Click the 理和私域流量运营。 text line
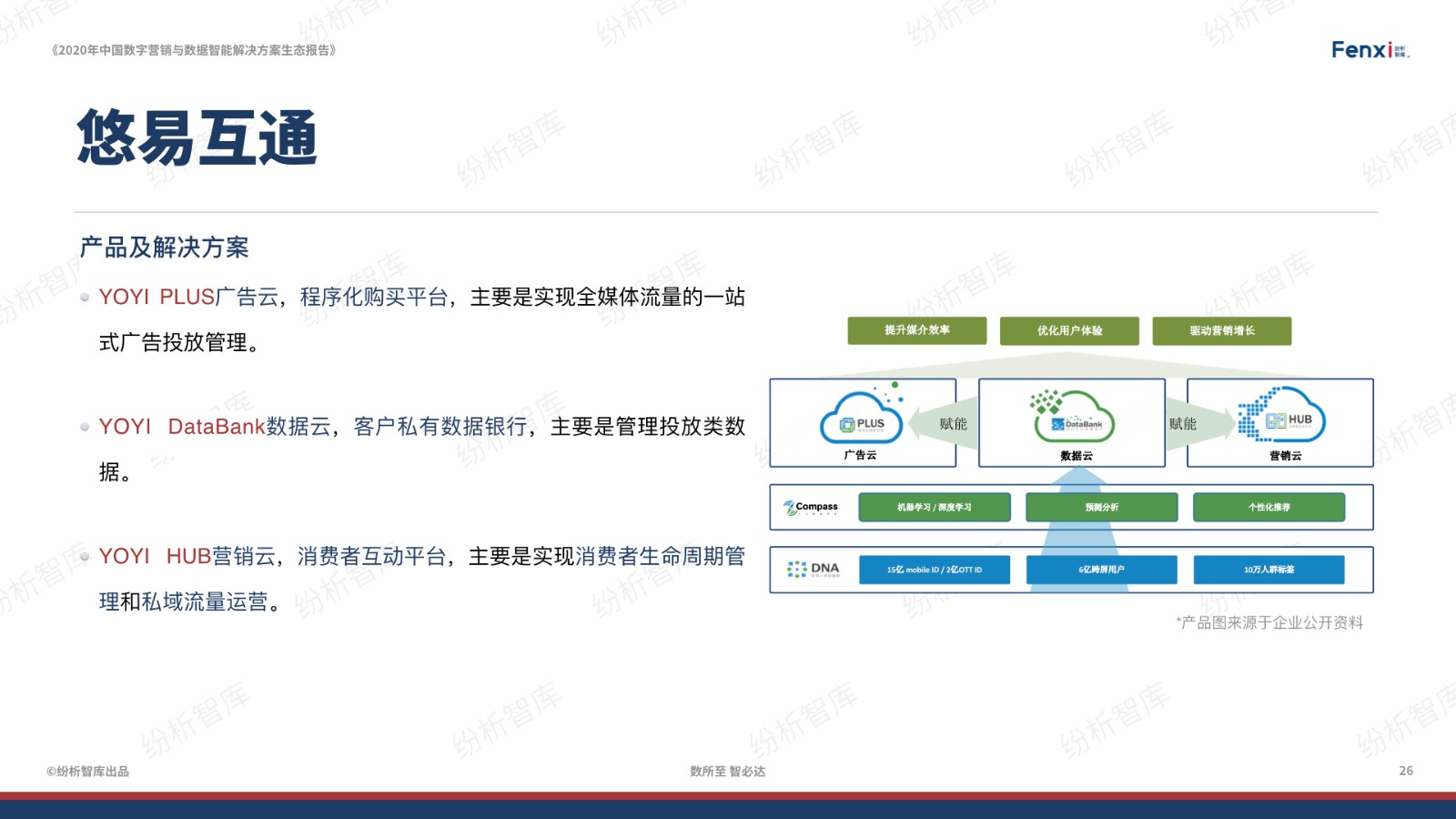1456x819 pixels. [x=190, y=602]
